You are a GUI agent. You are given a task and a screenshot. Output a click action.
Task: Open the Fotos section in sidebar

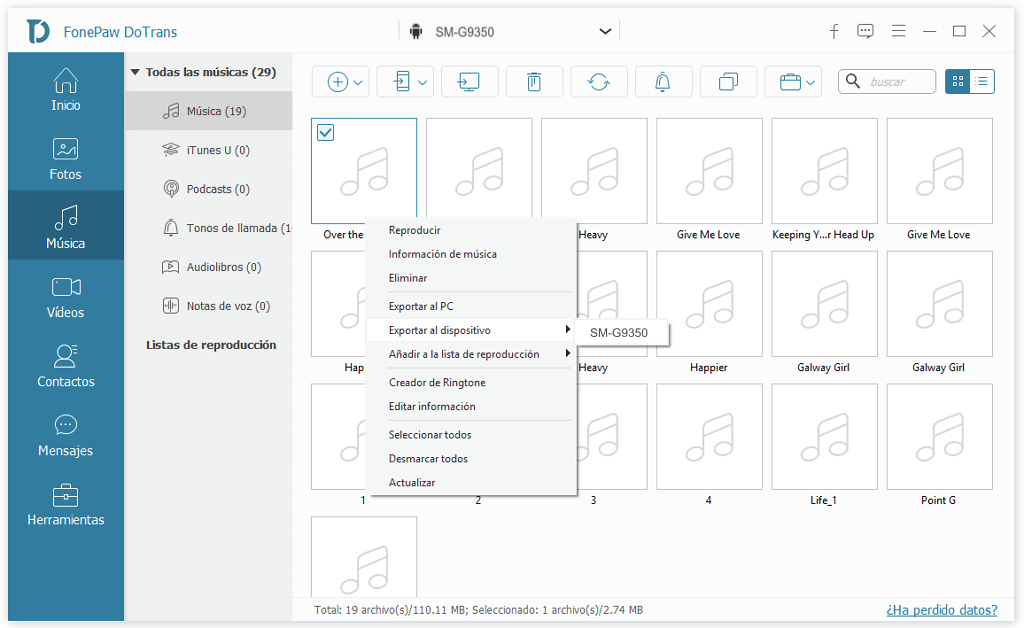tap(65, 159)
